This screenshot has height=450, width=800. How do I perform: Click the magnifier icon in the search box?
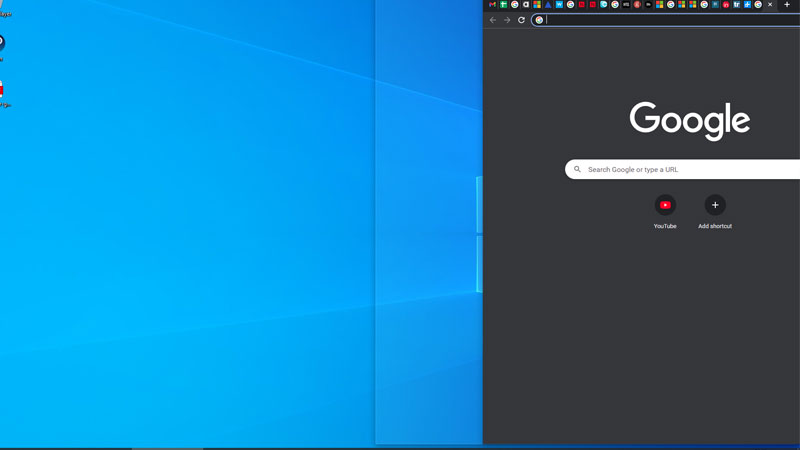(x=577, y=169)
